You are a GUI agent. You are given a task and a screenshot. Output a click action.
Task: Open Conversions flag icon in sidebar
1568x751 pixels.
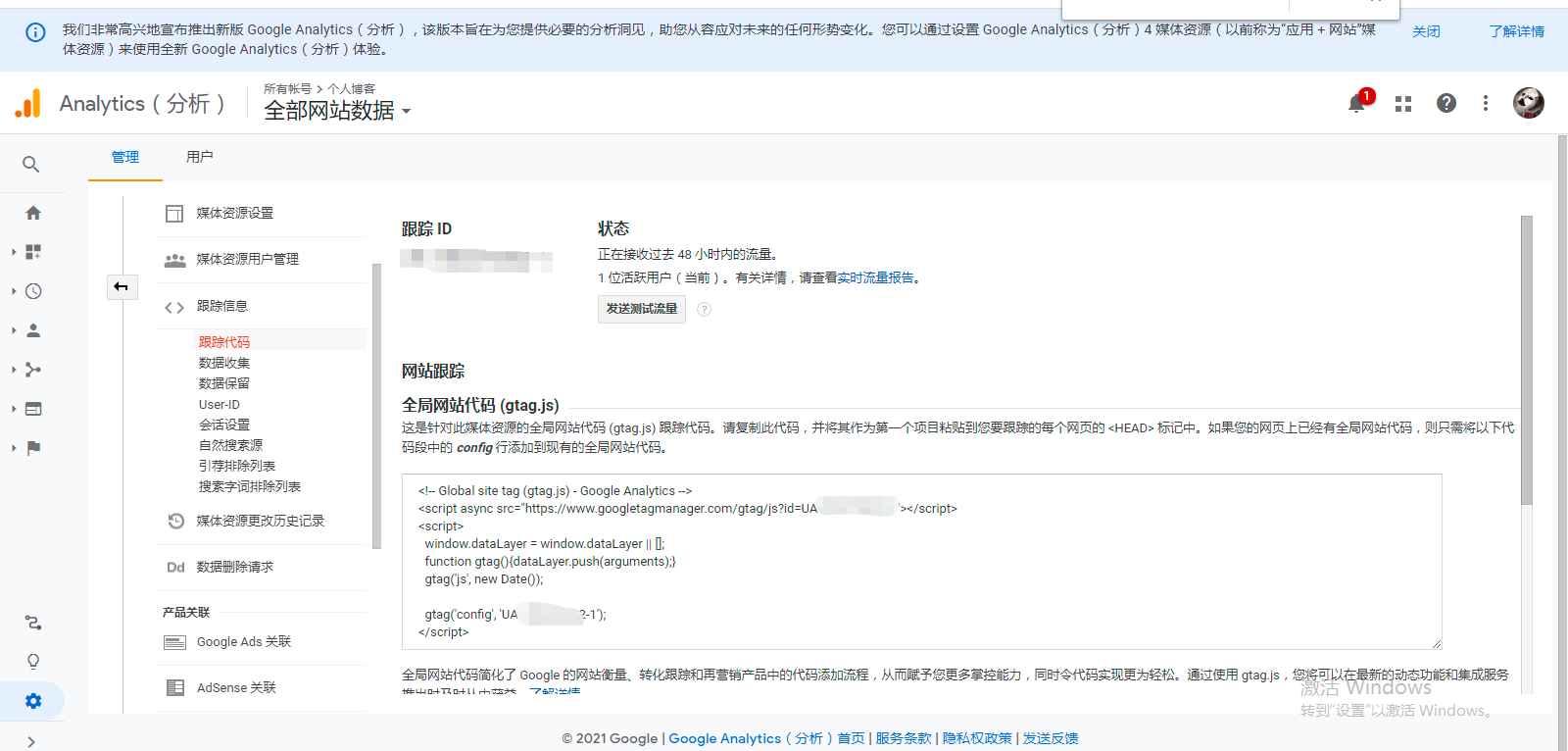coord(33,448)
